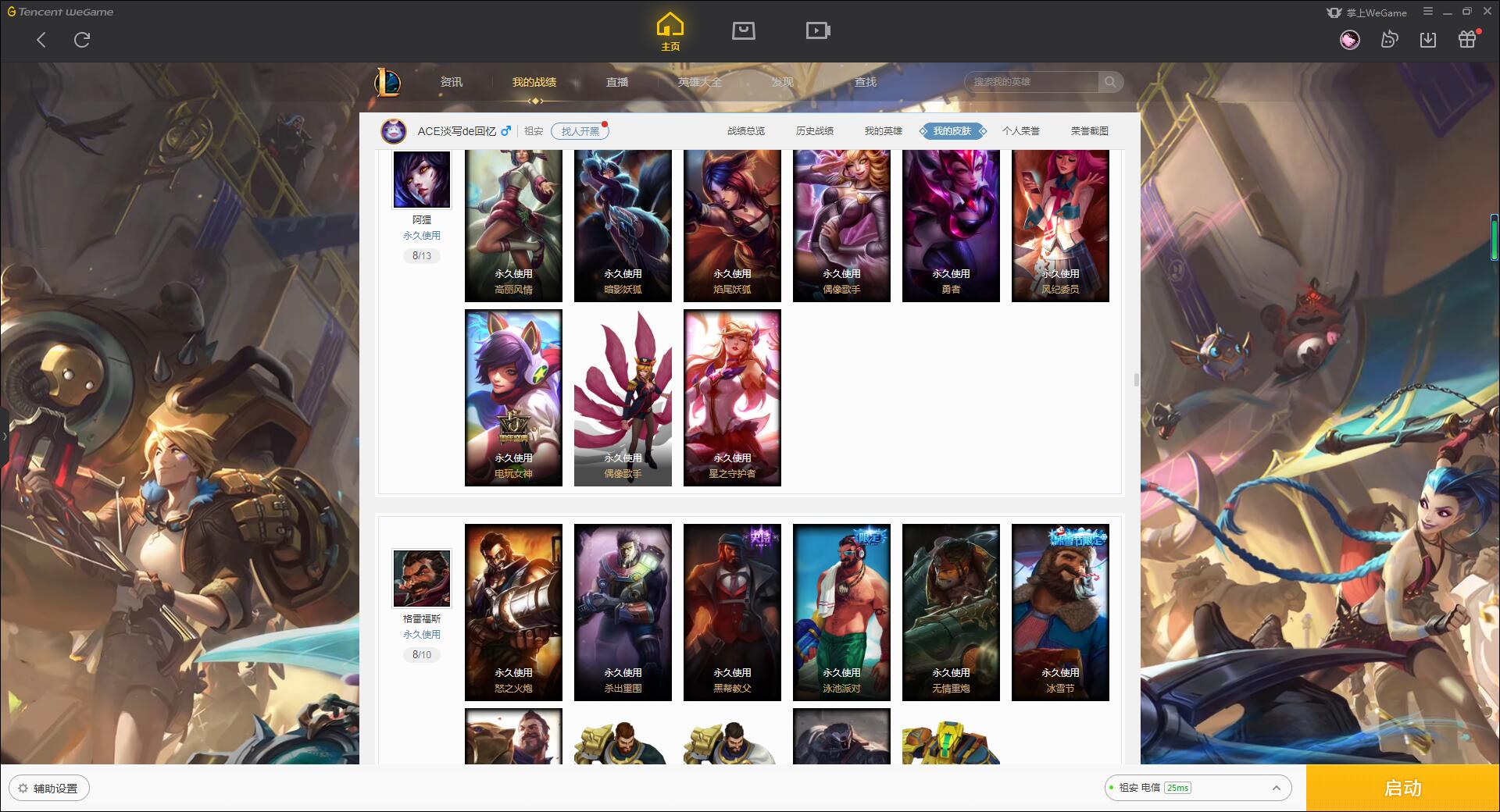This screenshot has height=812, width=1500.
Task: Go back with the back arrow
Action: click(x=41, y=40)
